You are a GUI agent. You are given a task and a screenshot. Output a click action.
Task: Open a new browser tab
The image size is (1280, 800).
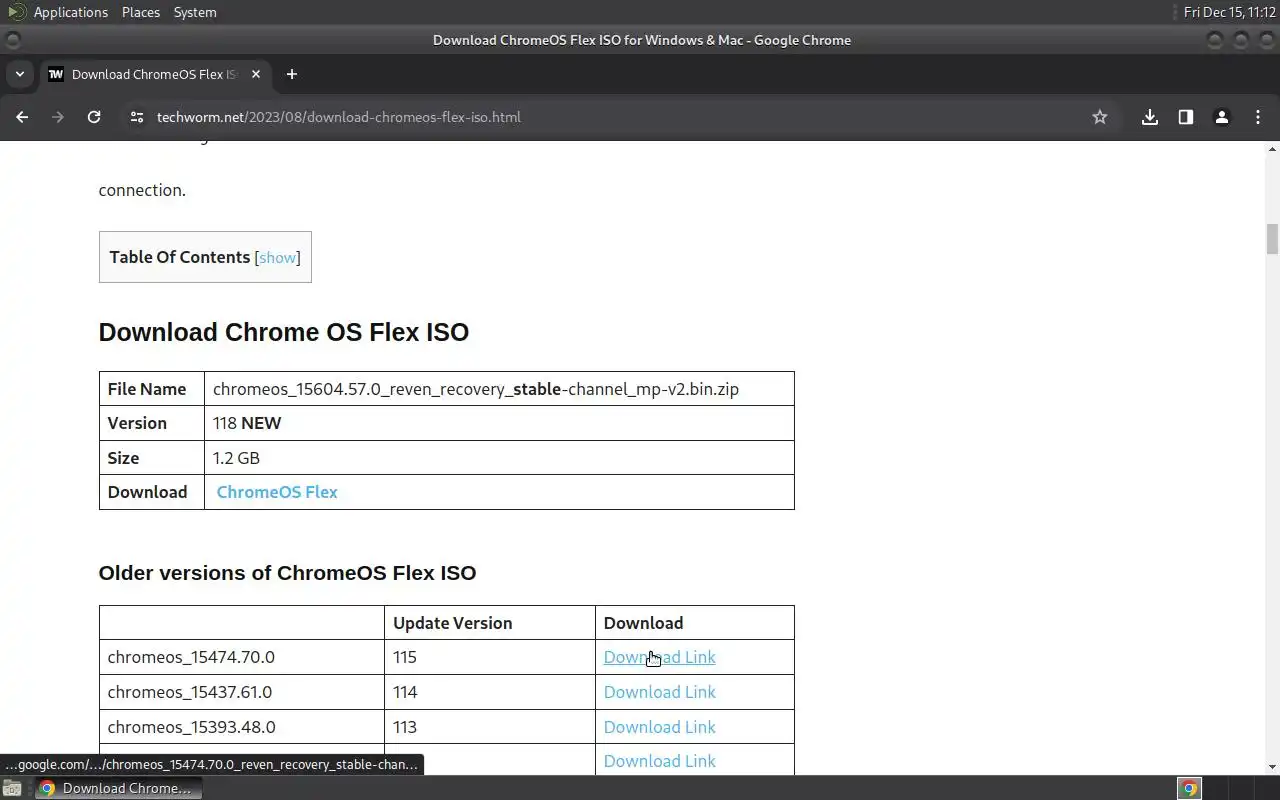(292, 74)
